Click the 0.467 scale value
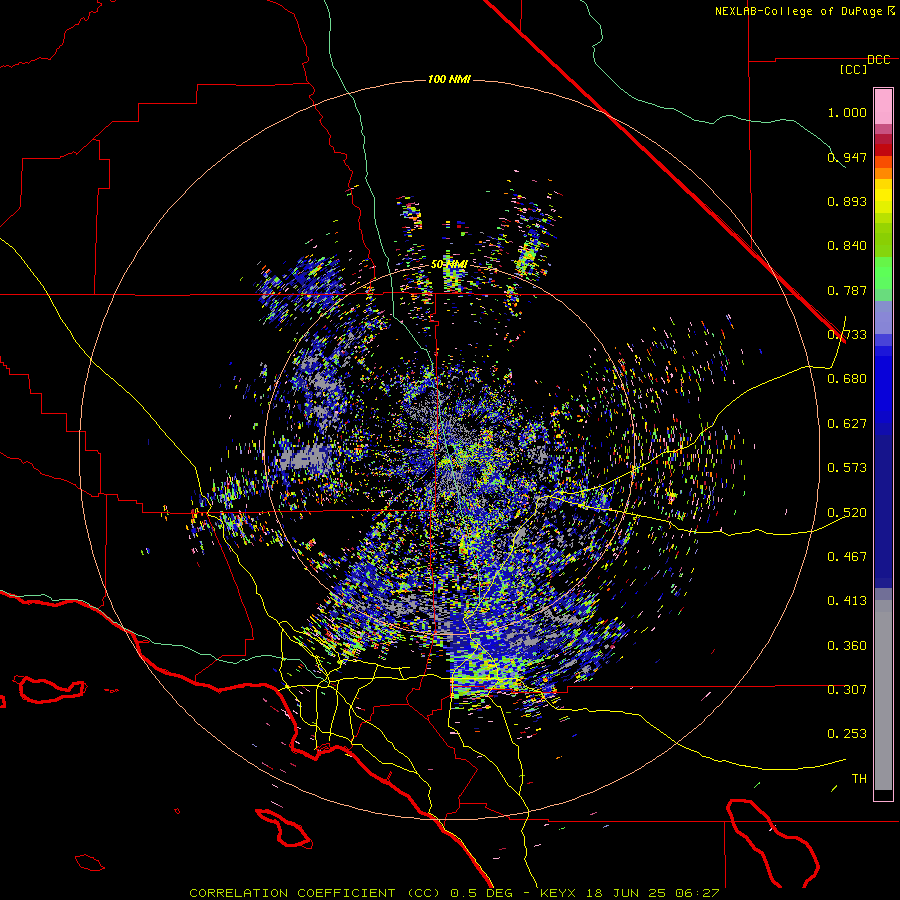The height and width of the screenshot is (900, 900). tap(847, 557)
